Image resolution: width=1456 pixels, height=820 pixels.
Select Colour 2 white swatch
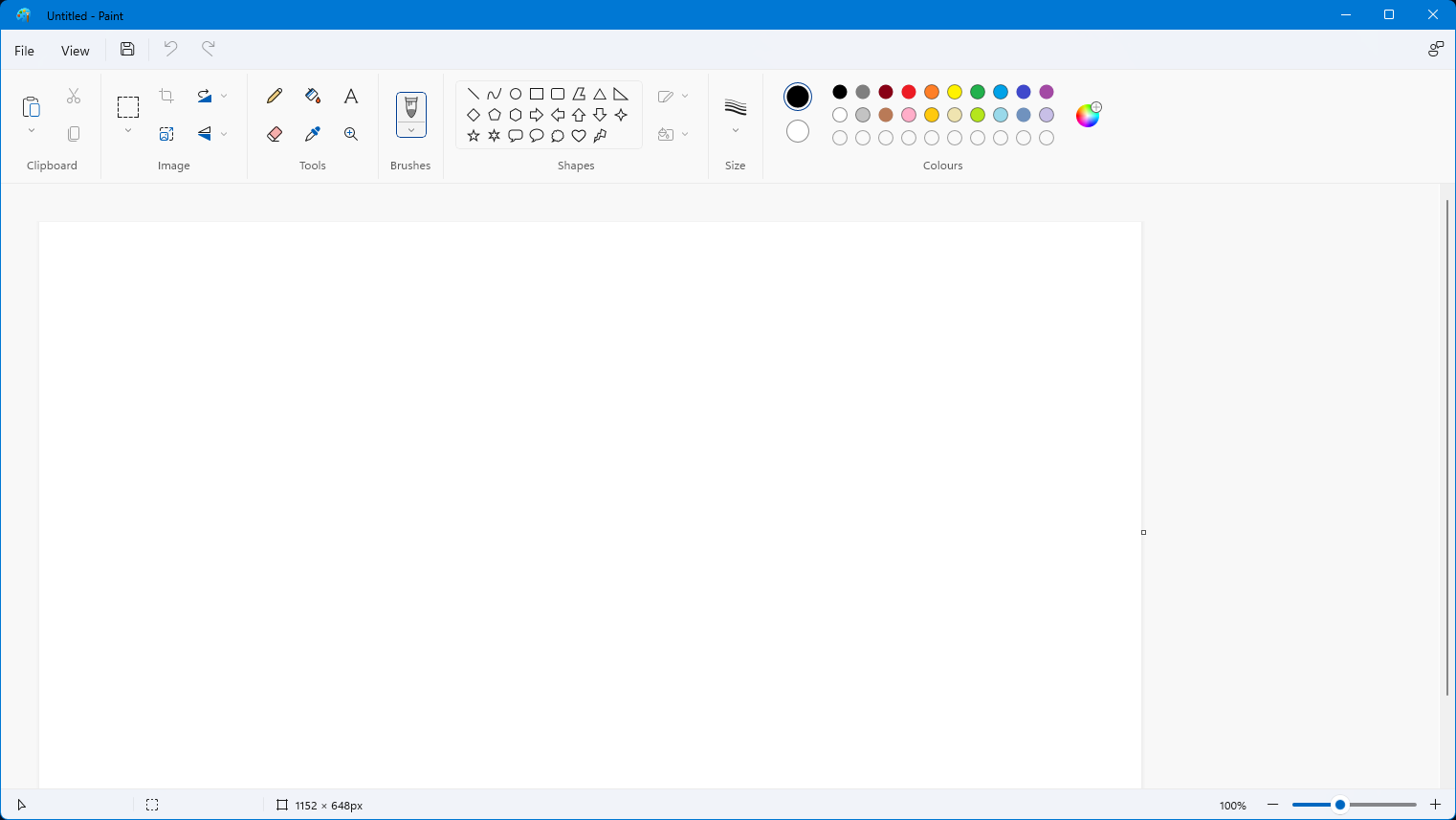(x=798, y=131)
